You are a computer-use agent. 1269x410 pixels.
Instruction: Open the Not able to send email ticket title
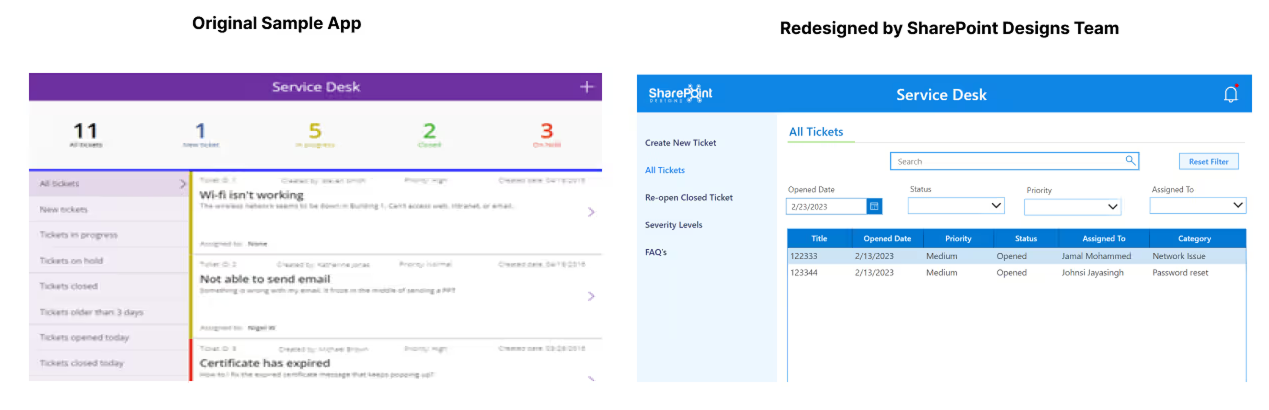pyautogui.click(x=265, y=279)
